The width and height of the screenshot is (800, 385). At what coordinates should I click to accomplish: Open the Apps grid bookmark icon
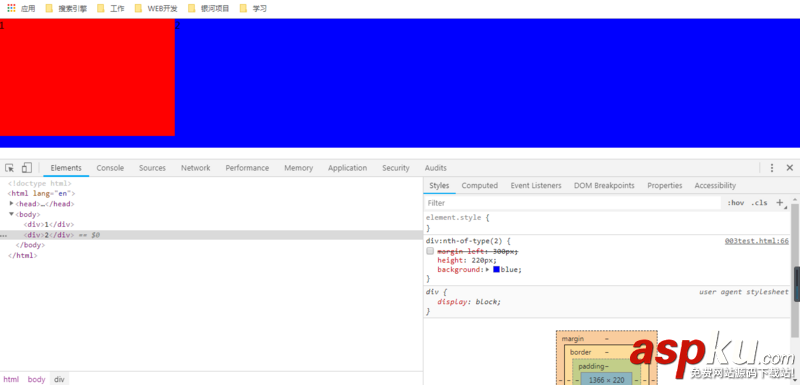11,8
